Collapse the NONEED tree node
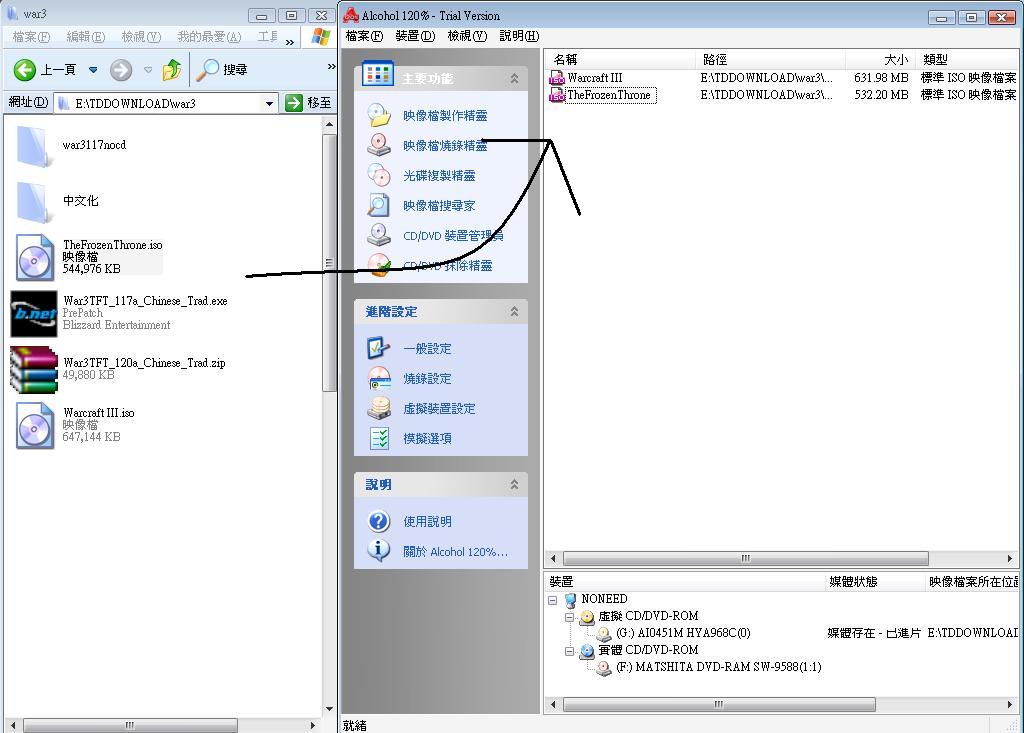The width and height of the screenshot is (1024, 733). pyautogui.click(x=552, y=599)
